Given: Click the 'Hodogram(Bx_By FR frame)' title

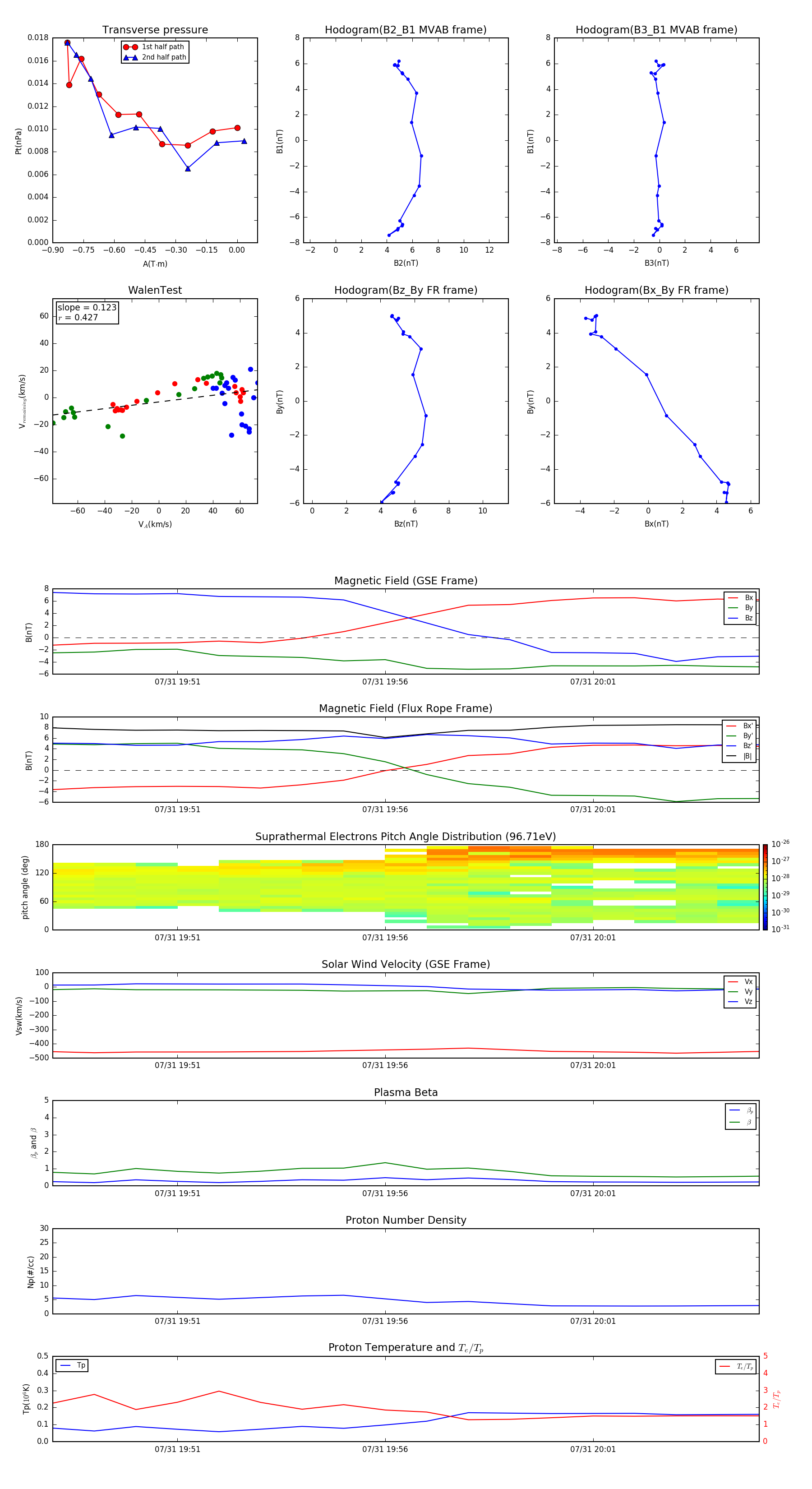Looking at the screenshot, I should (x=656, y=290).
